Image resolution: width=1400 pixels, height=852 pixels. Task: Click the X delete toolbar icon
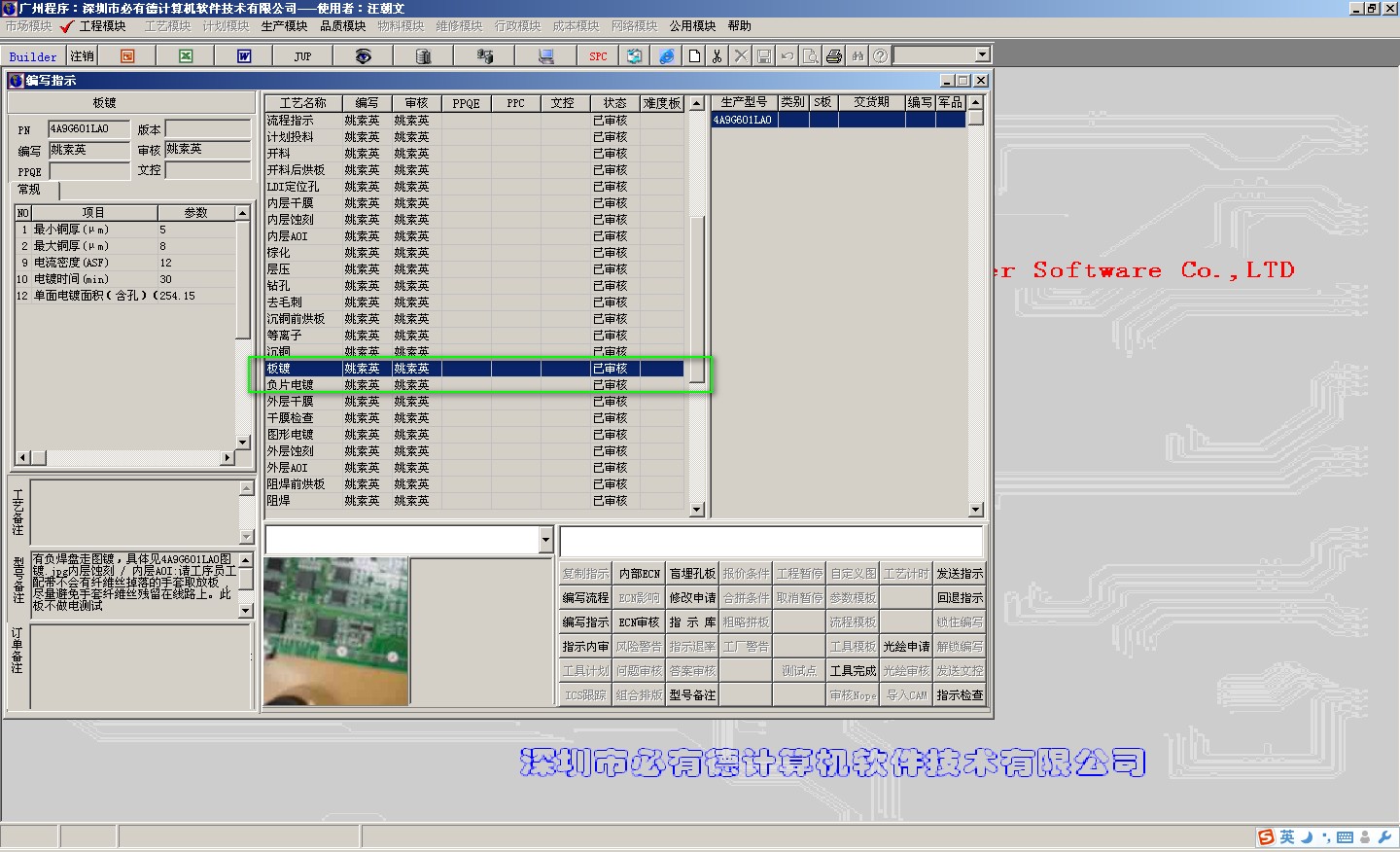740,56
